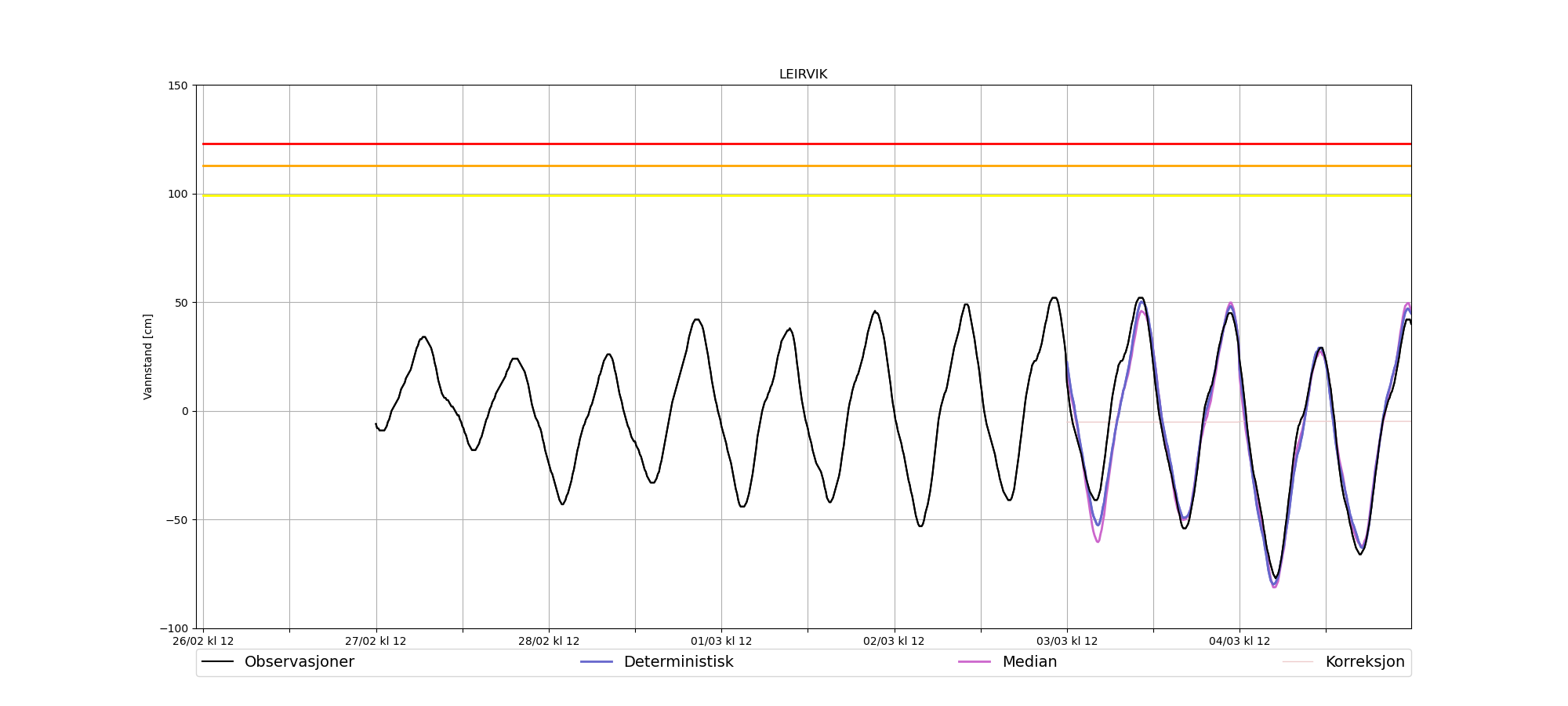Click the 03/03 kl 12 x-axis tick label

[x=1067, y=641]
